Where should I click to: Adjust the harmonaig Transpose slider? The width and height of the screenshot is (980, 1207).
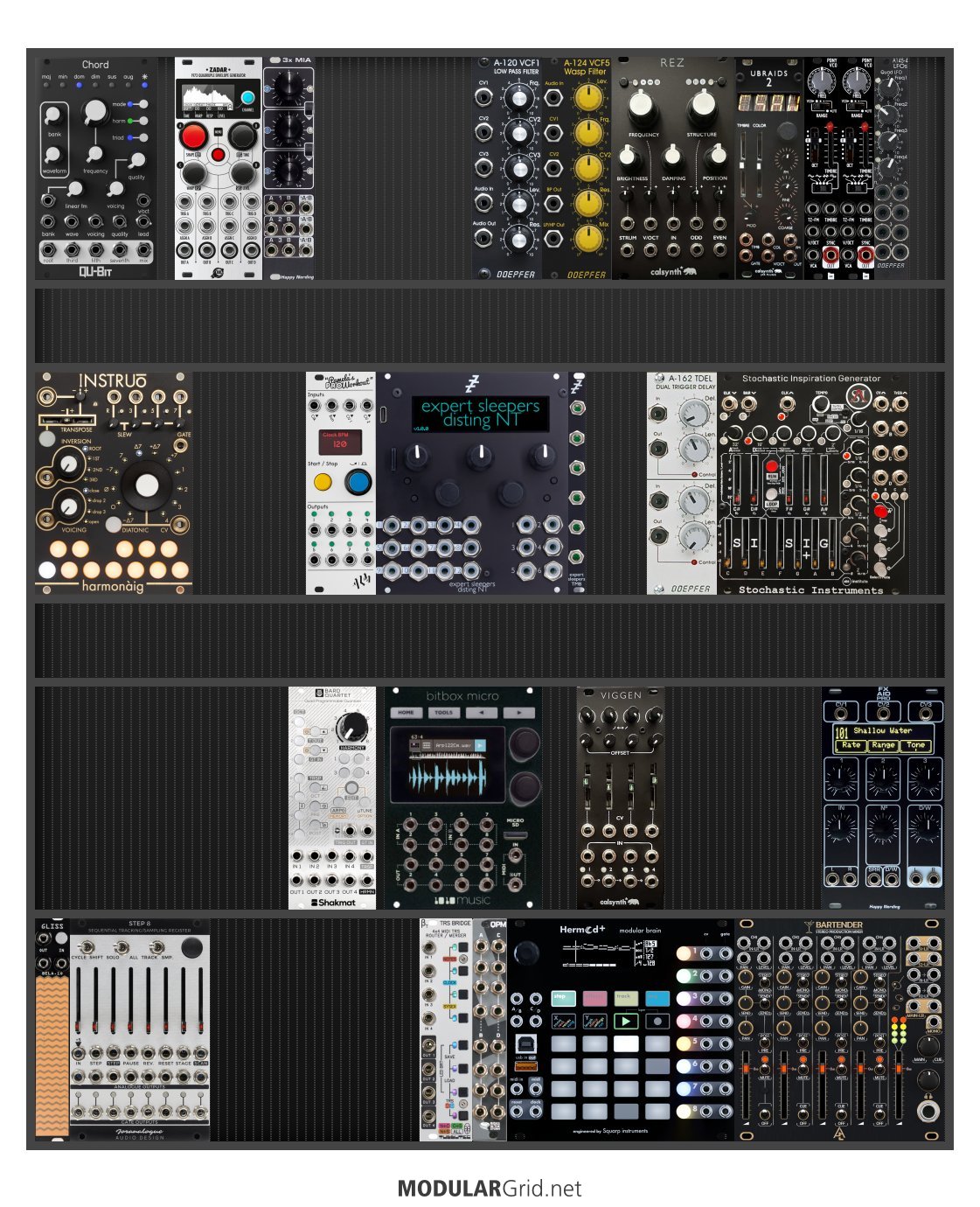click(67, 420)
